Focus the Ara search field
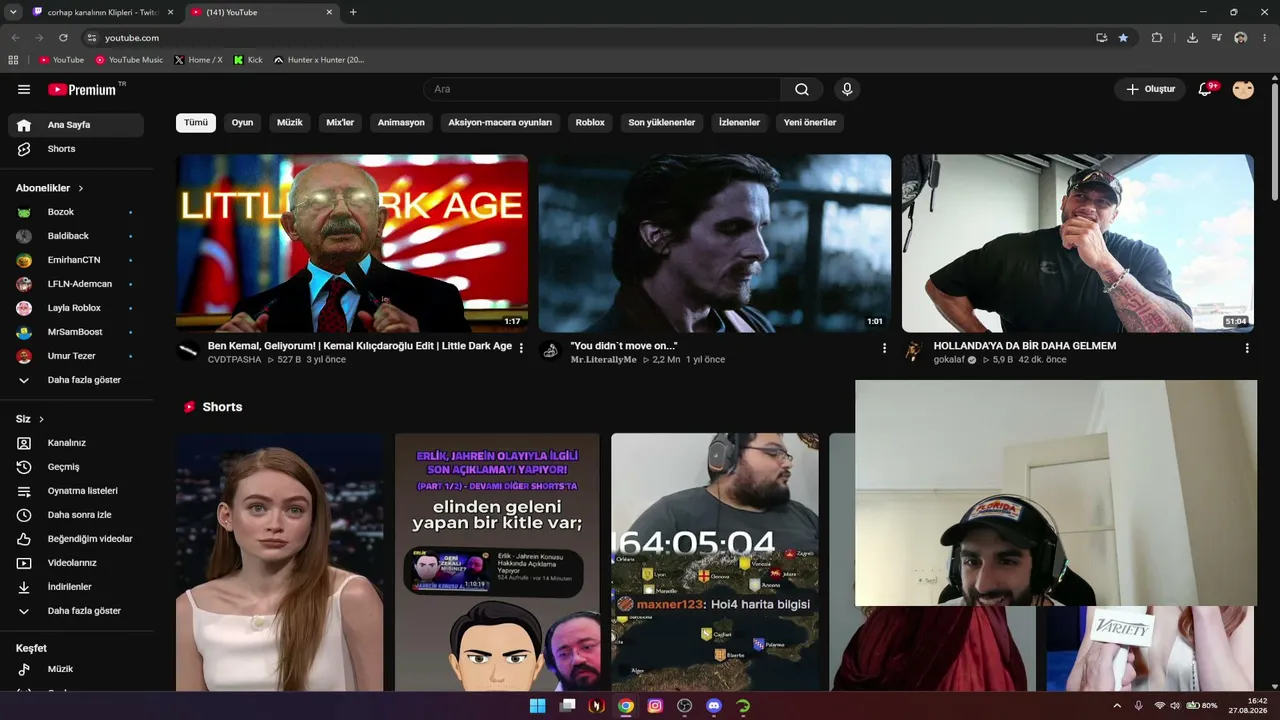 pyautogui.click(x=602, y=89)
